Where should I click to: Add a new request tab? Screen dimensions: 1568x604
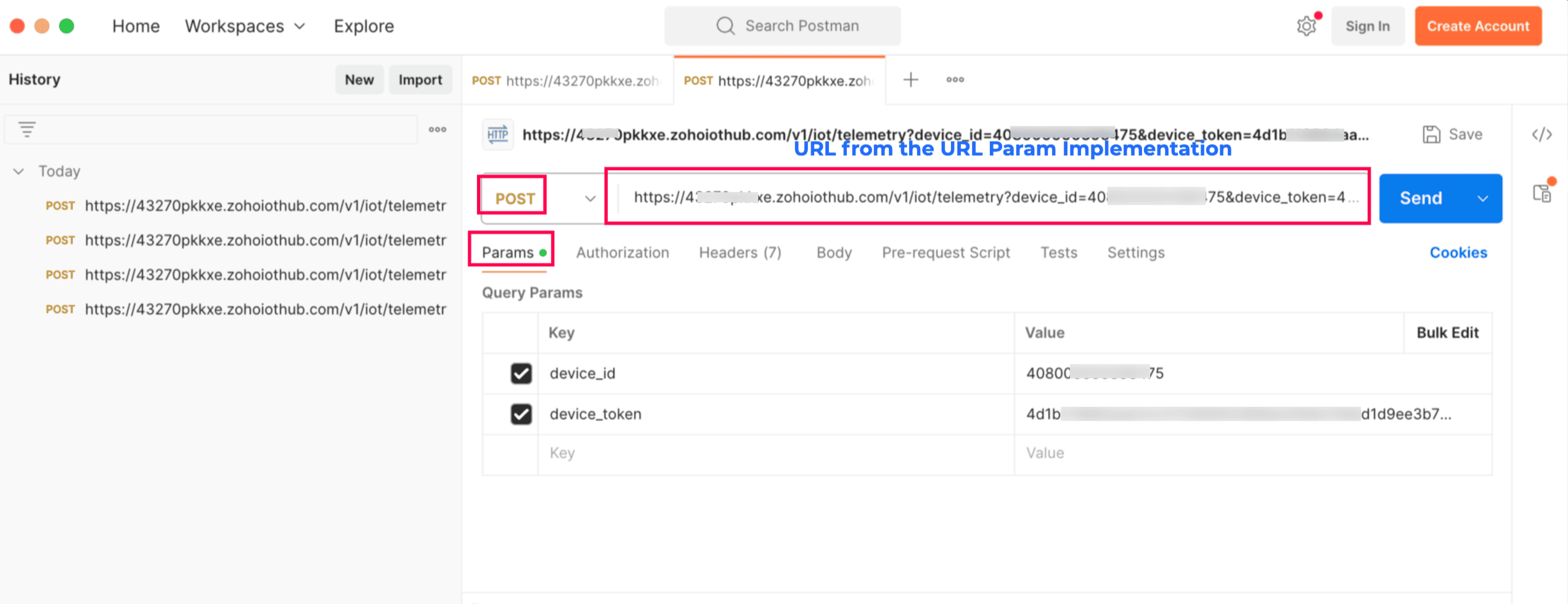coord(910,80)
